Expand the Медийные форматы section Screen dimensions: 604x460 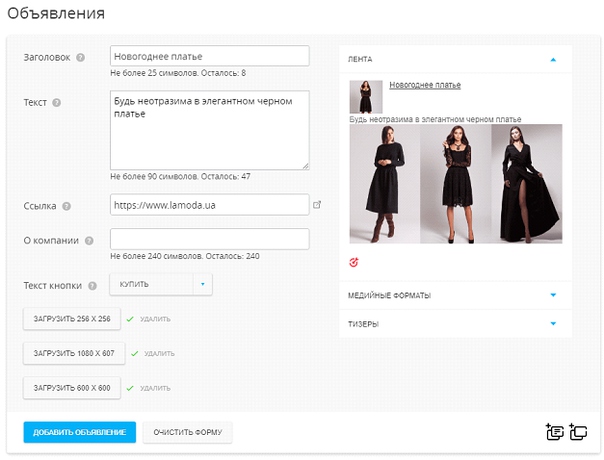(x=553, y=295)
